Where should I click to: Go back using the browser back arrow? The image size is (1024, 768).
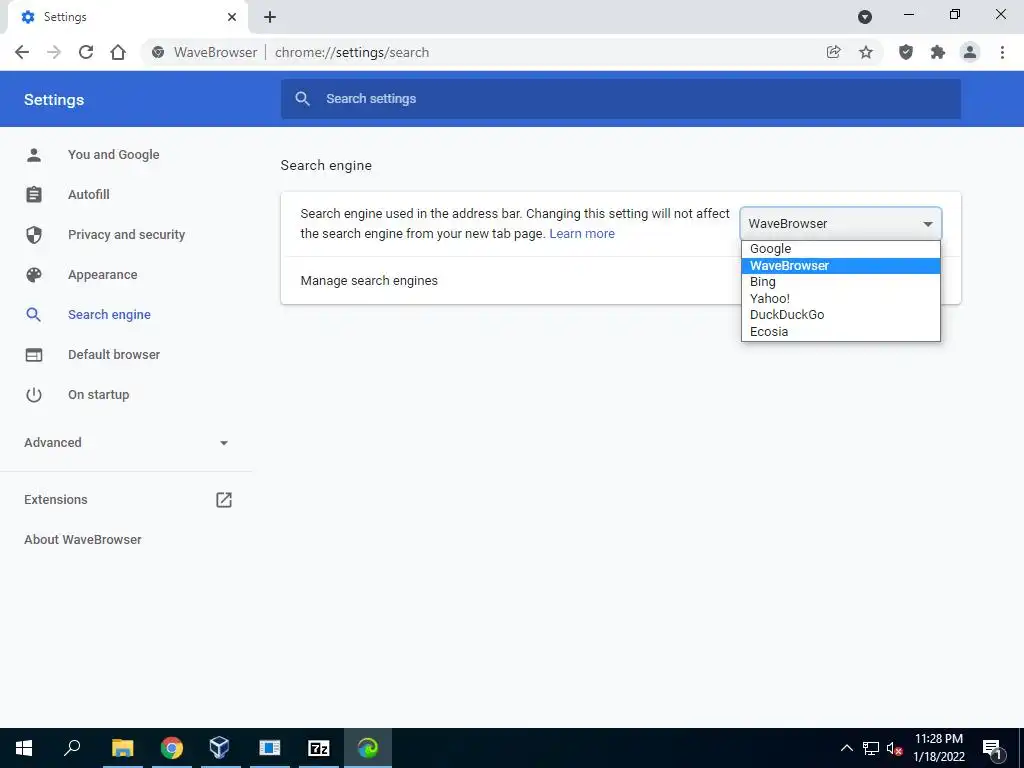coord(22,52)
